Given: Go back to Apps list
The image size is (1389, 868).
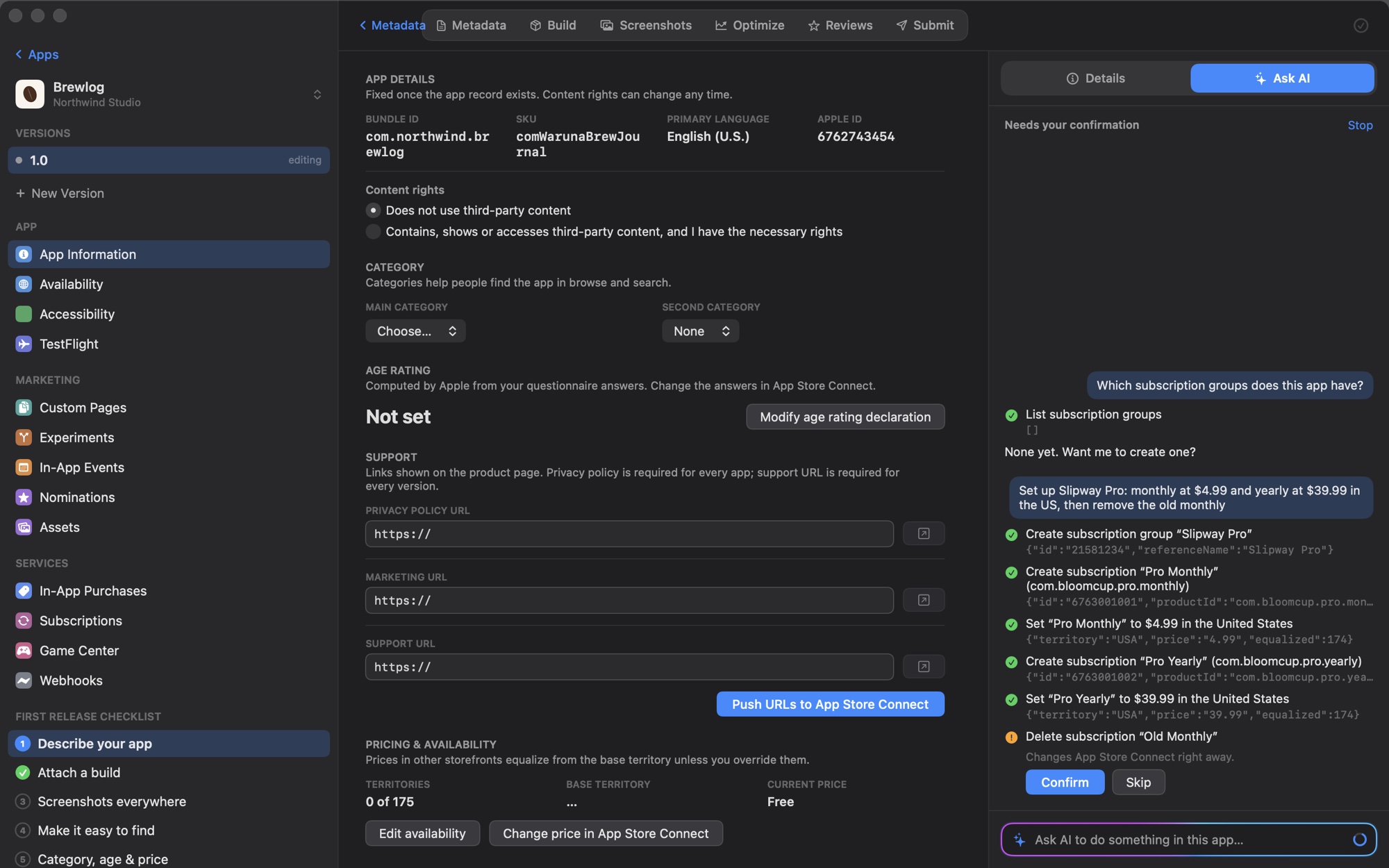Looking at the screenshot, I should (x=37, y=54).
